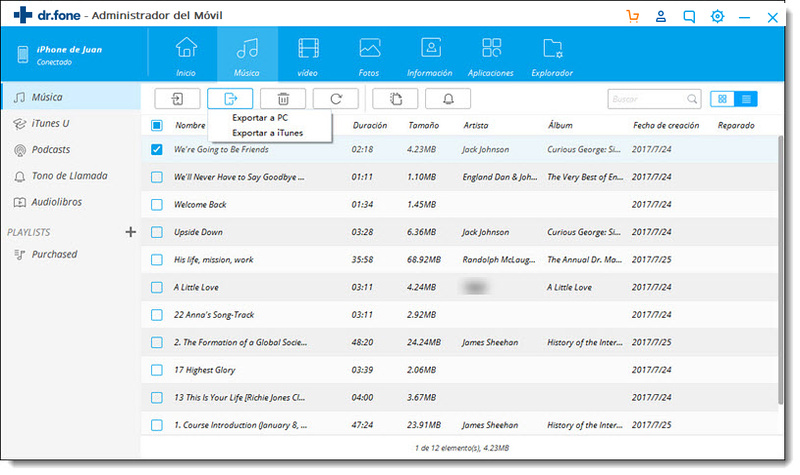Click the export toolbar button
This screenshot has width=800, height=475.
[230, 98]
